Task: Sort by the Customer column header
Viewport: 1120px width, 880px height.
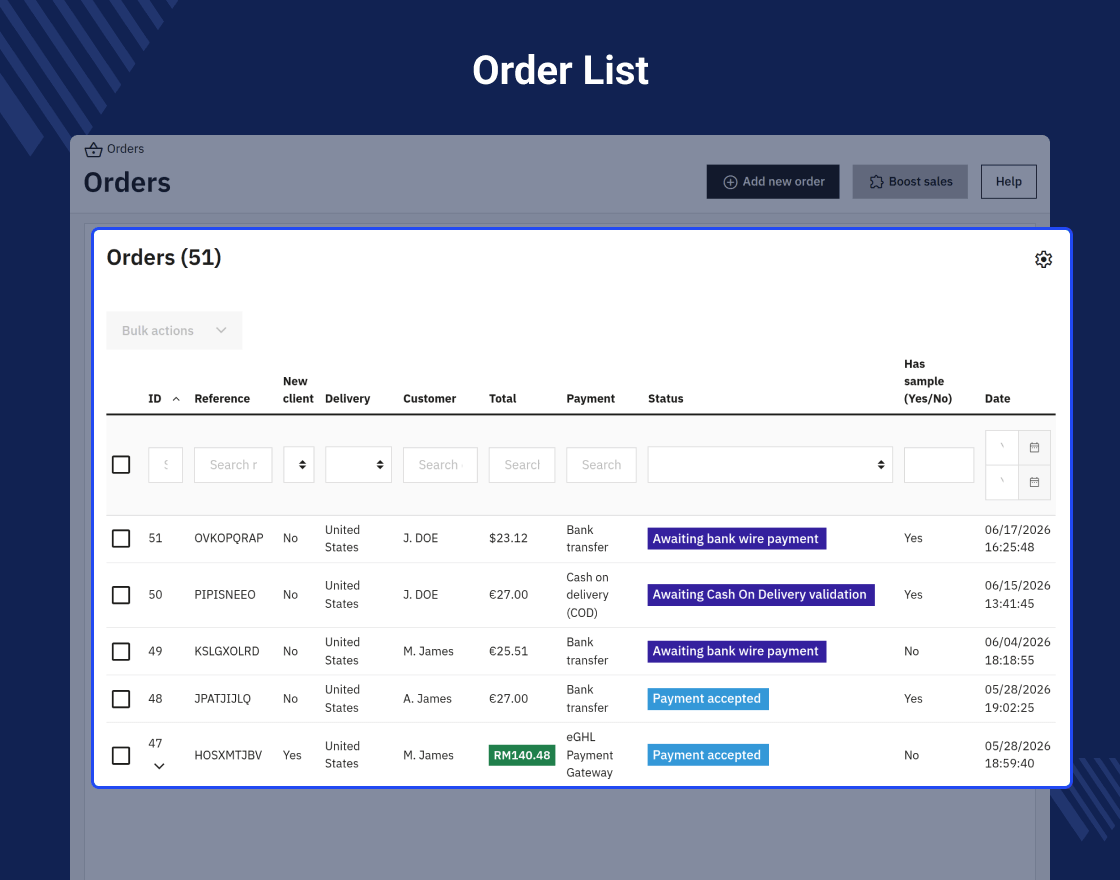Action: [429, 399]
